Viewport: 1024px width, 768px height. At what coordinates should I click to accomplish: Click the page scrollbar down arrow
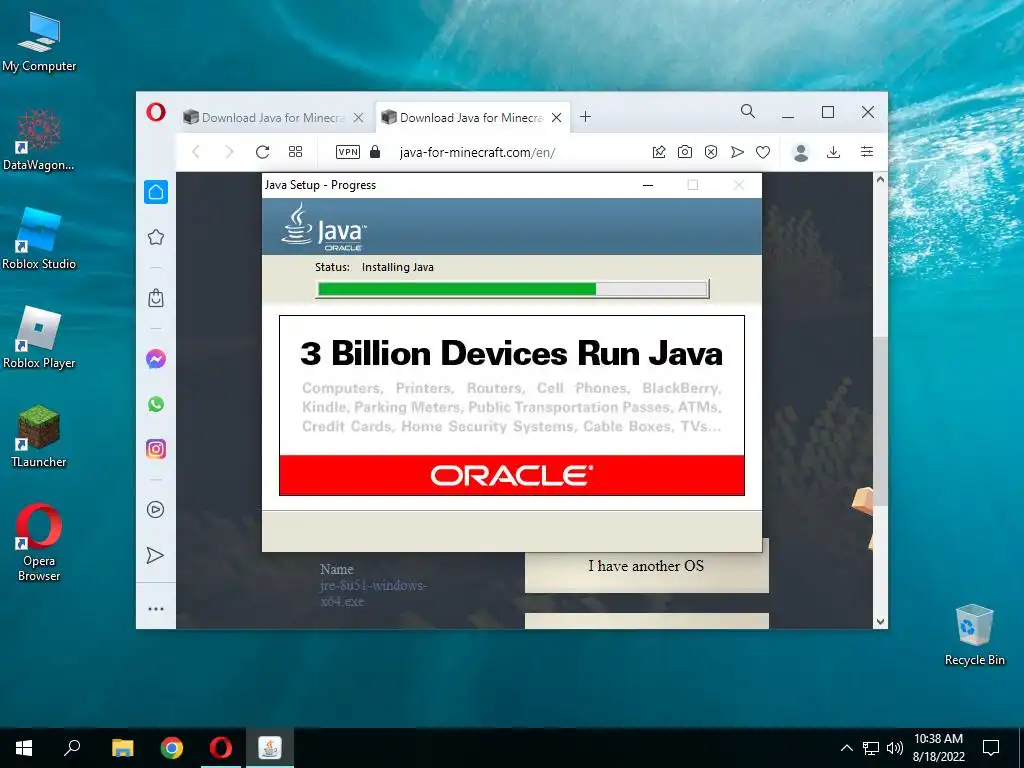pos(880,622)
